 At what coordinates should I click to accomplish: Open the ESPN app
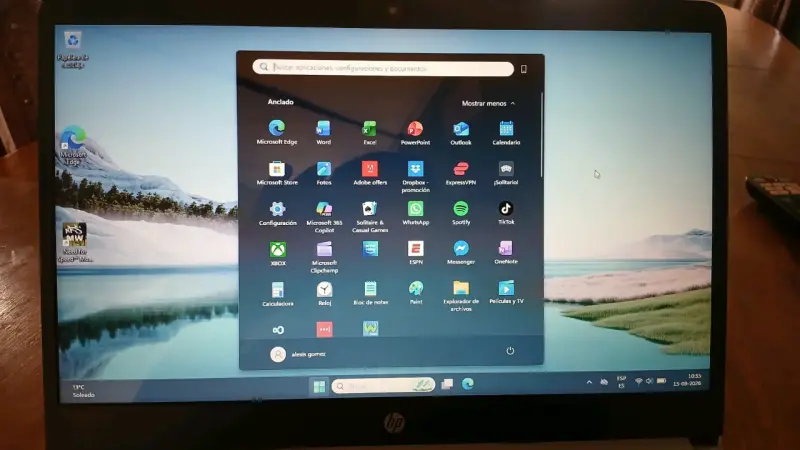click(416, 253)
